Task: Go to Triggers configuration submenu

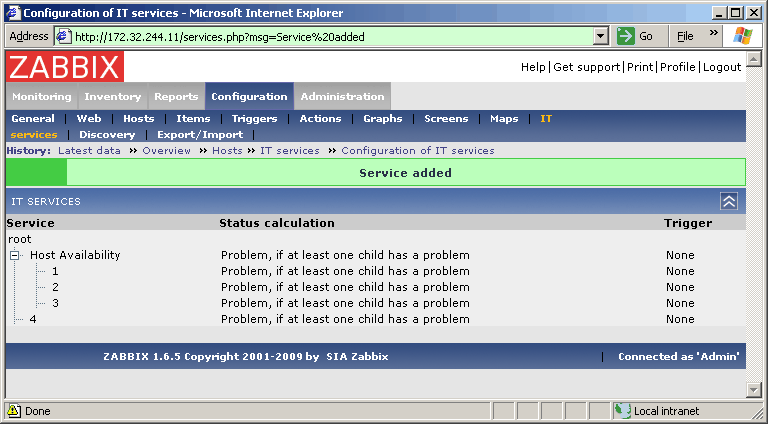Action: [x=254, y=118]
